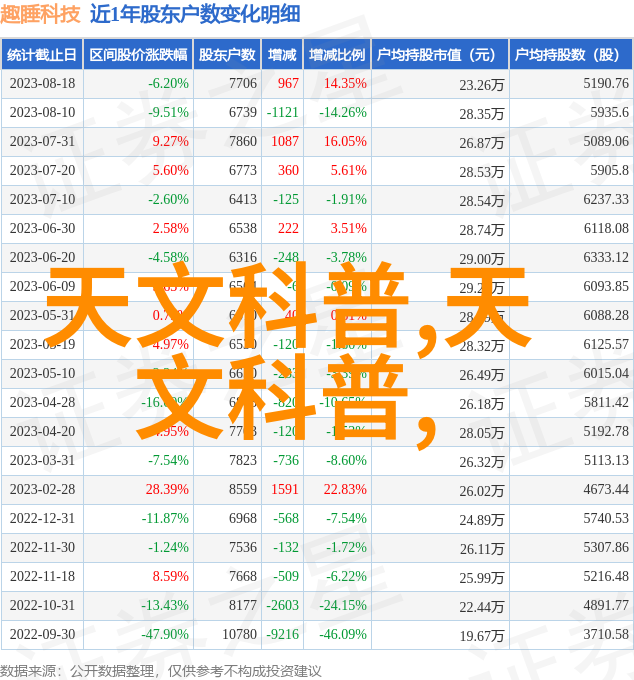Select the date cell 2022-11-30
Screen dimensions: 634x680
(42, 548)
